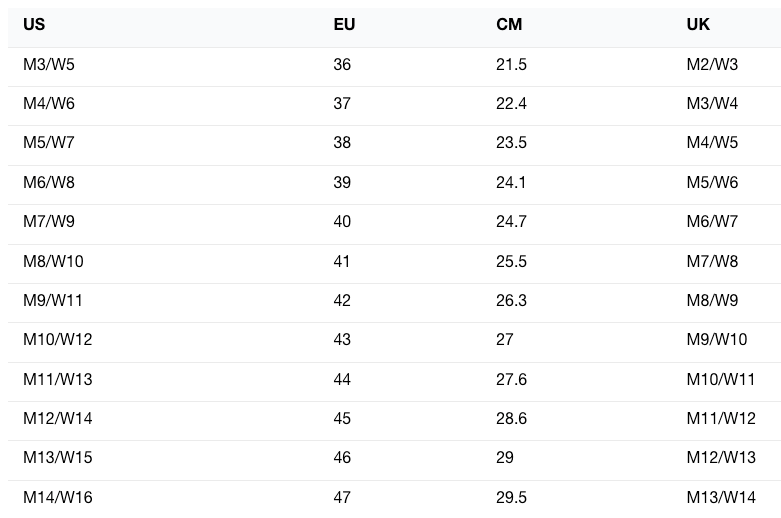781x518 pixels.
Task: Select the M3/W5 US size cell
Action: click(49, 65)
